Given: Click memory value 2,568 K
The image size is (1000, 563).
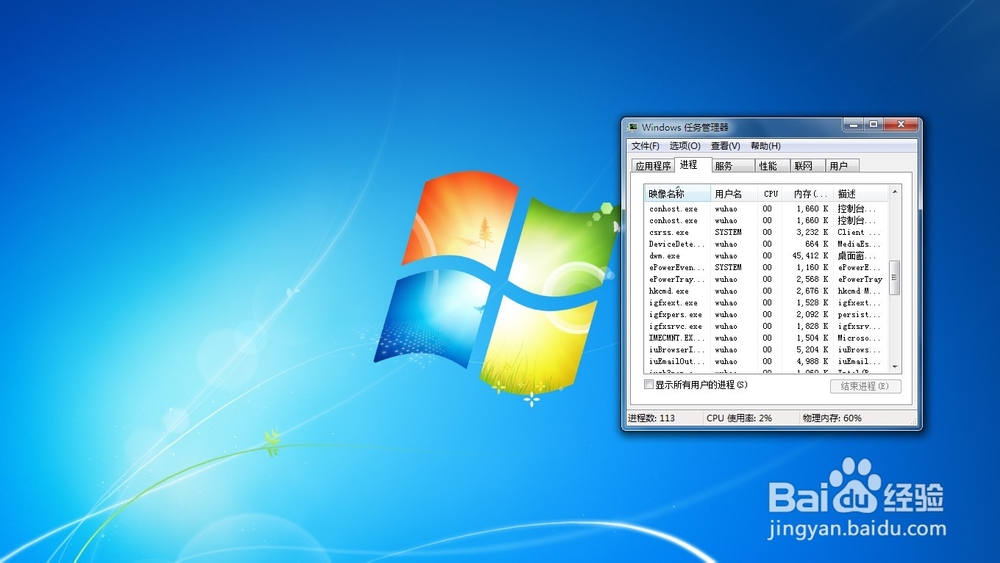Looking at the screenshot, I should (812, 279).
